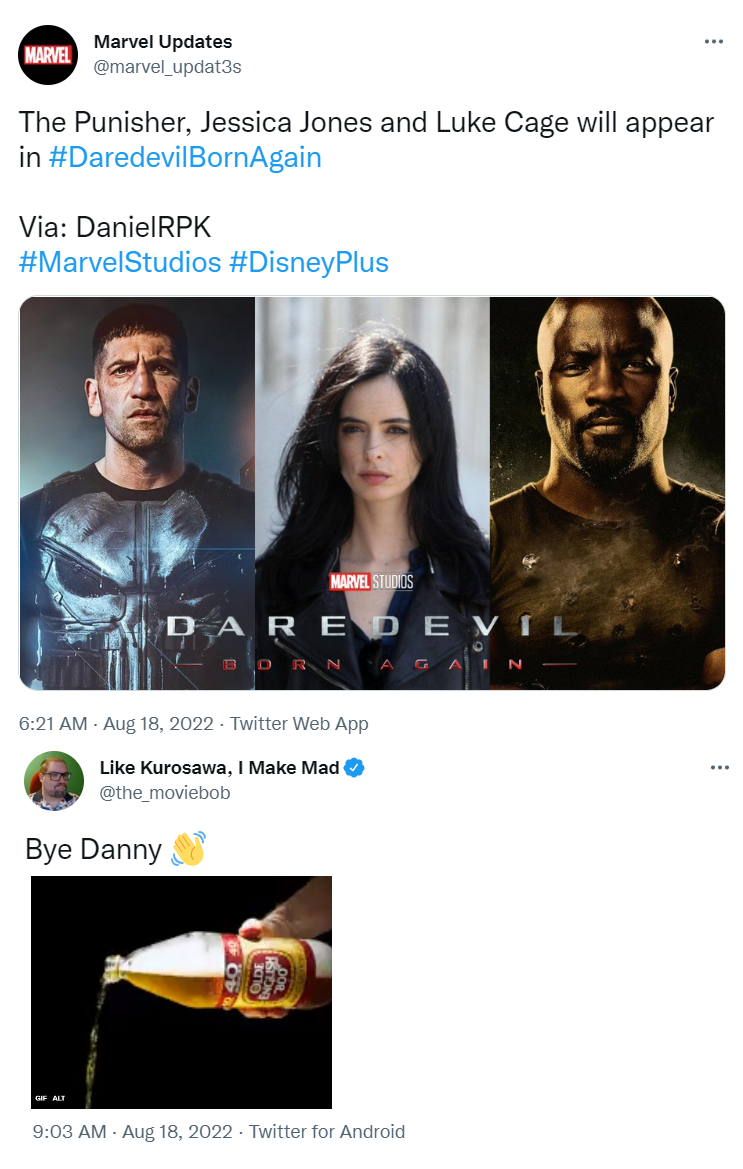Open the #DaredevilBornAgain hashtag

click(185, 157)
